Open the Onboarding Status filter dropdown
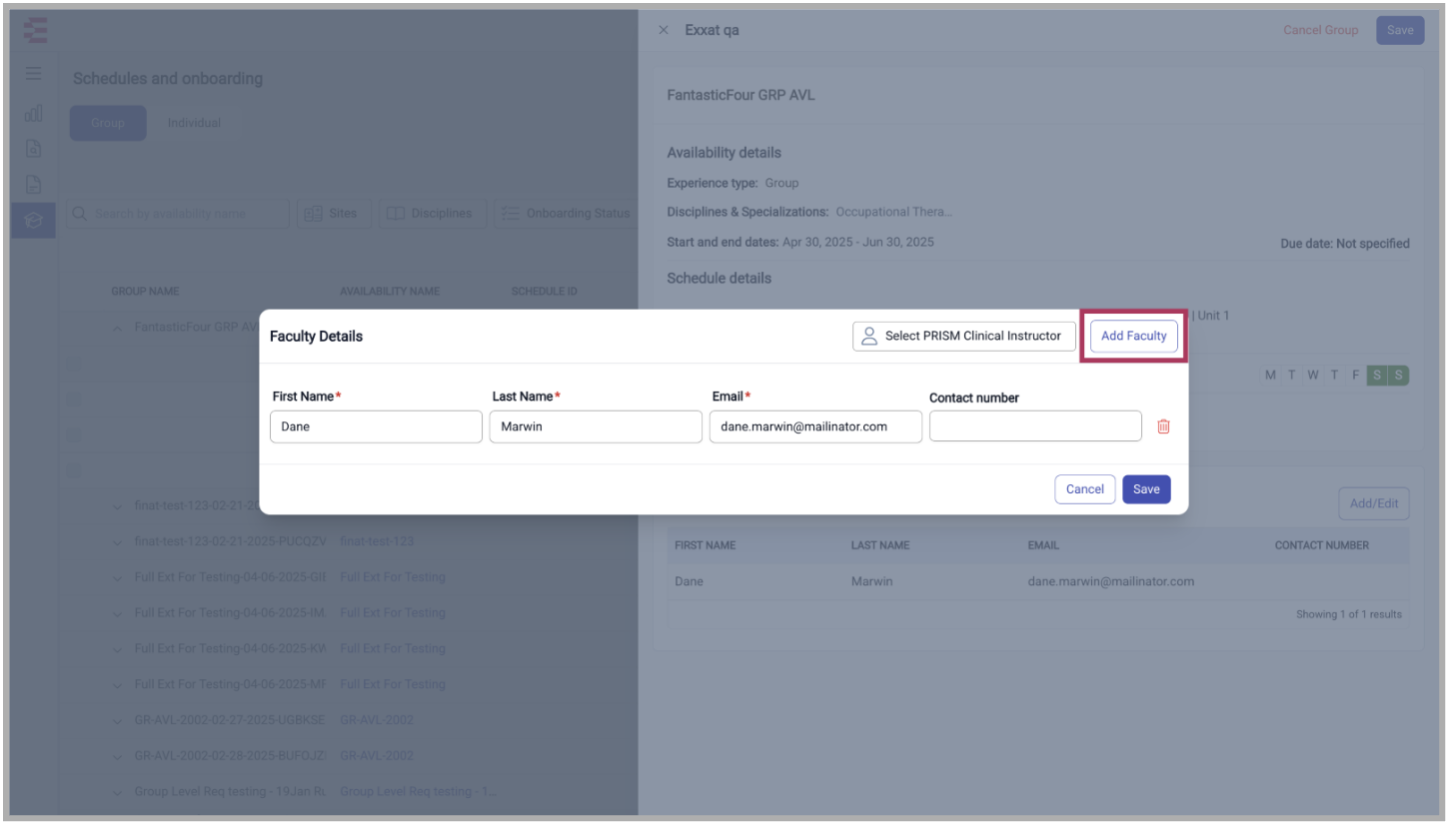1451x825 pixels. pos(566,214)
